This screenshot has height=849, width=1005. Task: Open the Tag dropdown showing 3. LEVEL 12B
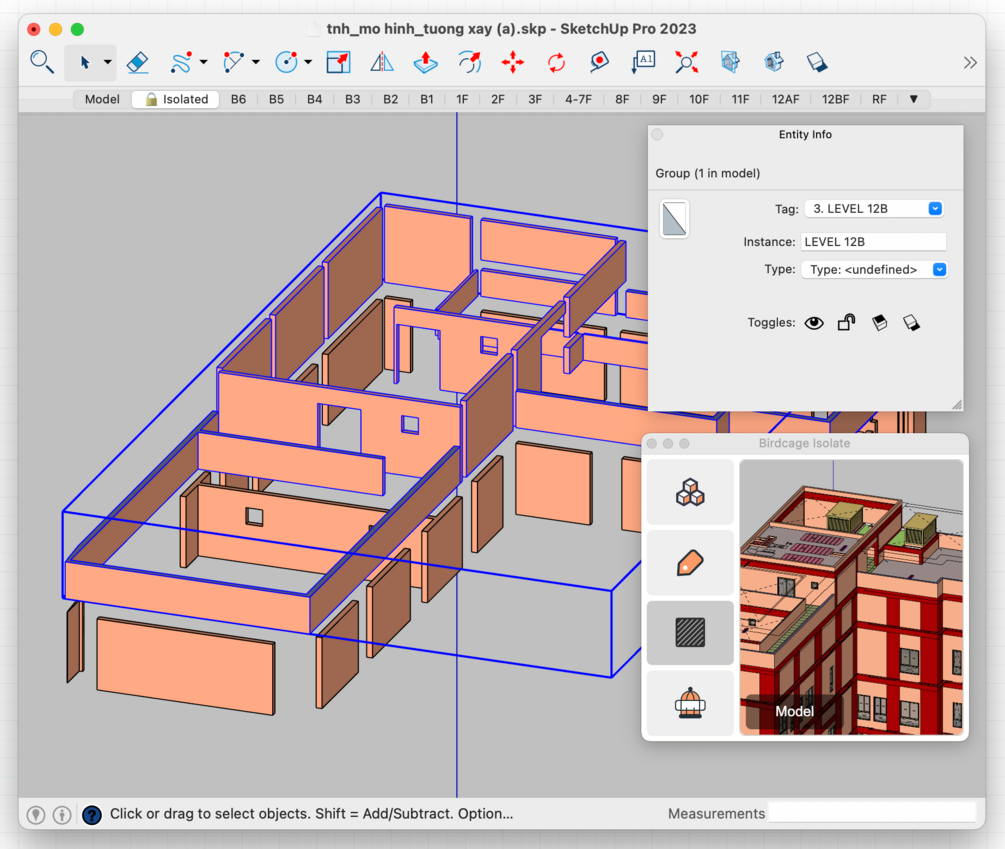pyautogui.click(x=874, y=209)
